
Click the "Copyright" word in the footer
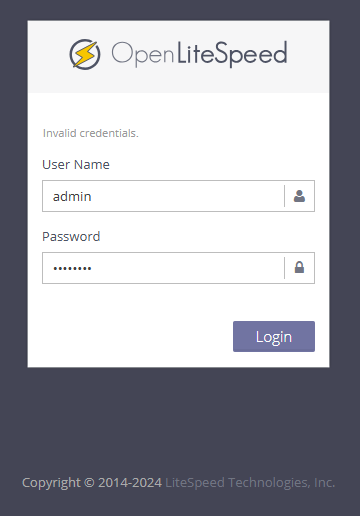click(x=51, y=483)
